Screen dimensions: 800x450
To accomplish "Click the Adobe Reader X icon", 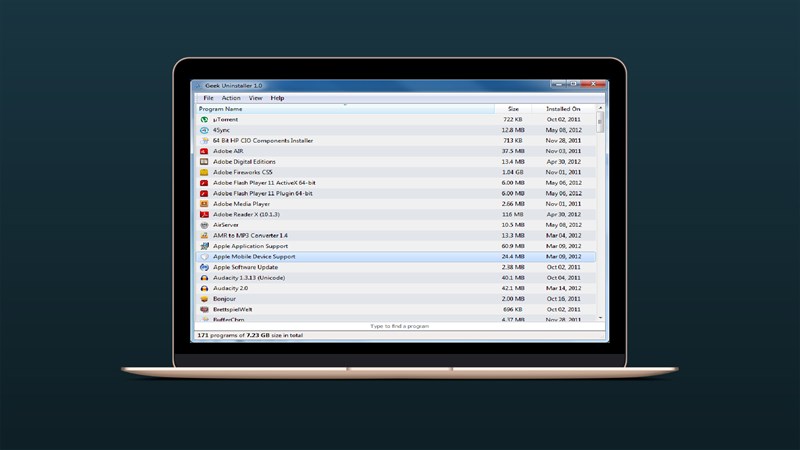I will click(x=204, y=214).
